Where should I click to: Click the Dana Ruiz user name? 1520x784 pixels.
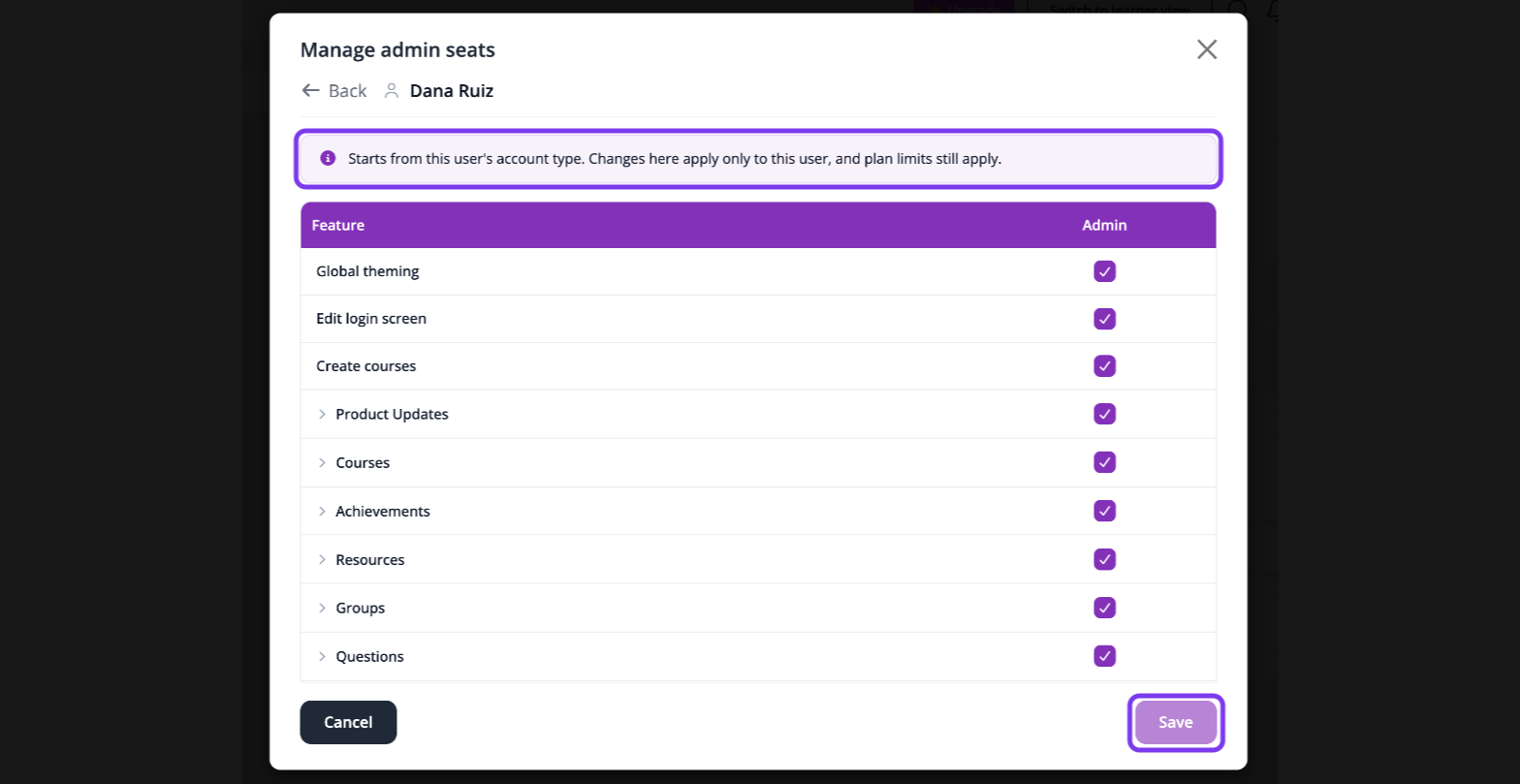[452, 91]
